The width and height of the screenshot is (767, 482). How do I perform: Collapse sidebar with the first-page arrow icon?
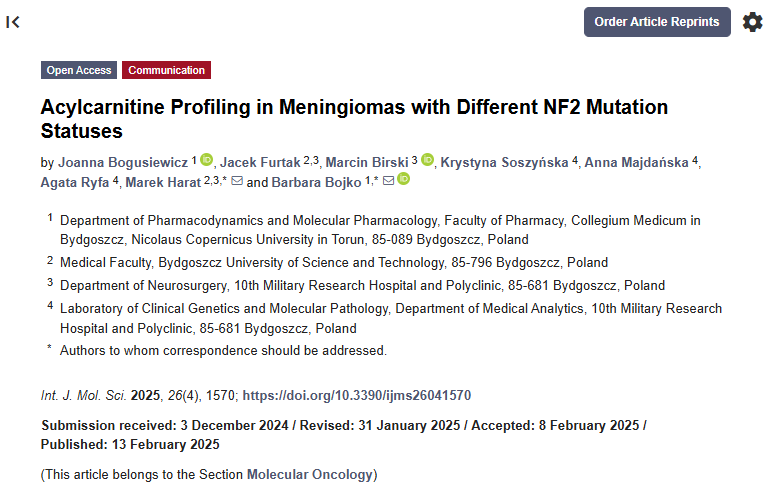pyautogui.click(x=13, y=22)
